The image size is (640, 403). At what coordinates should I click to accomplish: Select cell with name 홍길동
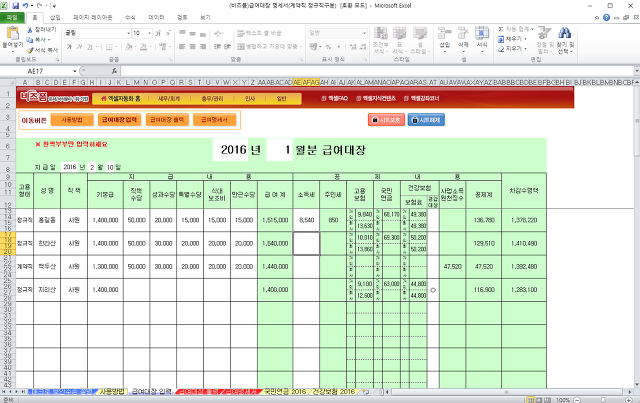tap(47, 220)
